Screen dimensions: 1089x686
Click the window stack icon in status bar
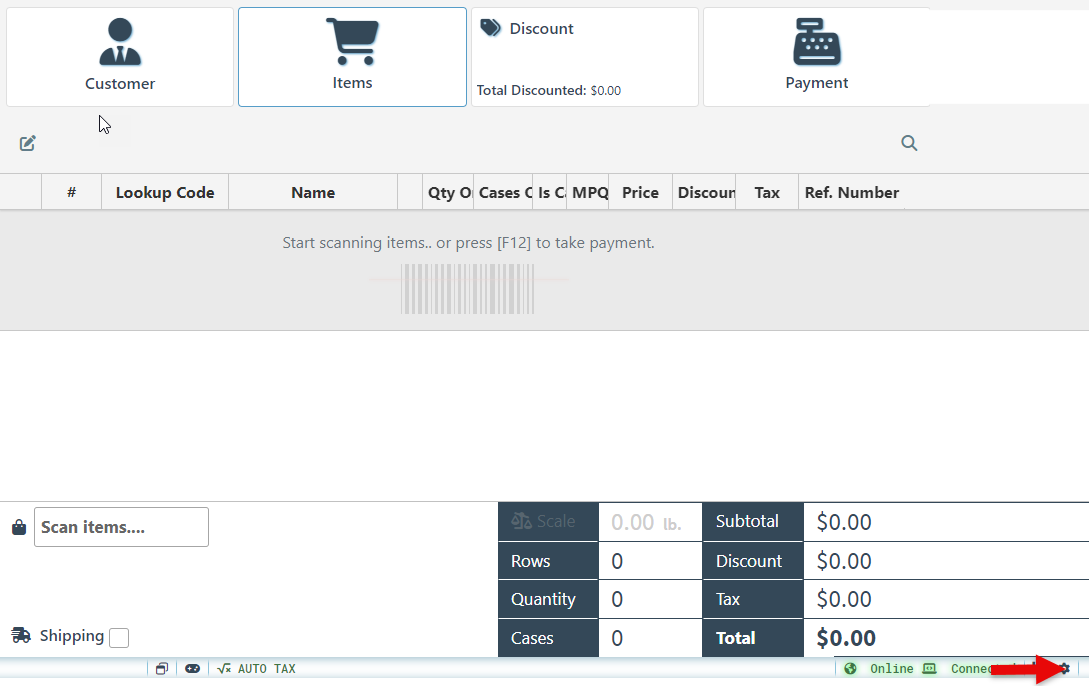[161, 669]
